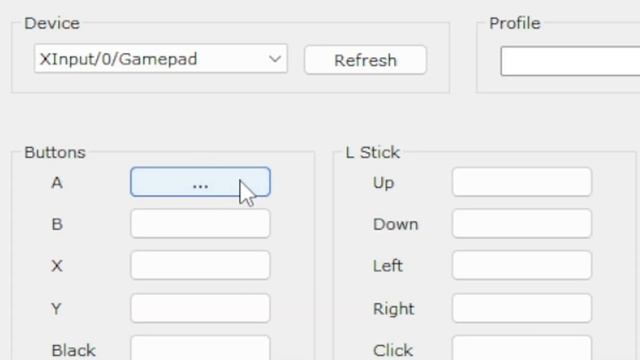Open the XInput/0/Gamepad device dropdown
Viewport: 640px width, 360px height.
point(161,59)
